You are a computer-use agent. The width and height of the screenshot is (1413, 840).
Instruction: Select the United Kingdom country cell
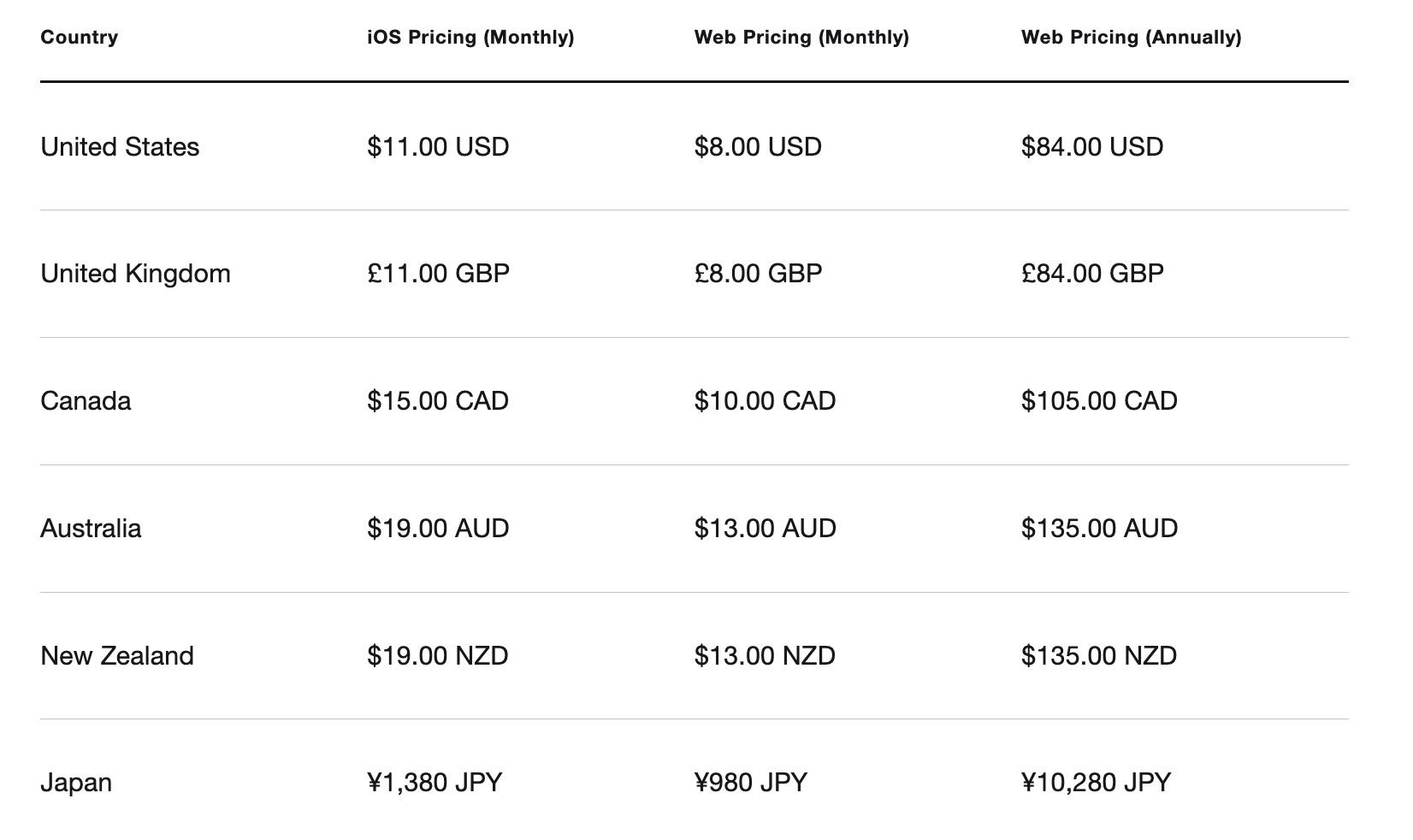point(135,274)
